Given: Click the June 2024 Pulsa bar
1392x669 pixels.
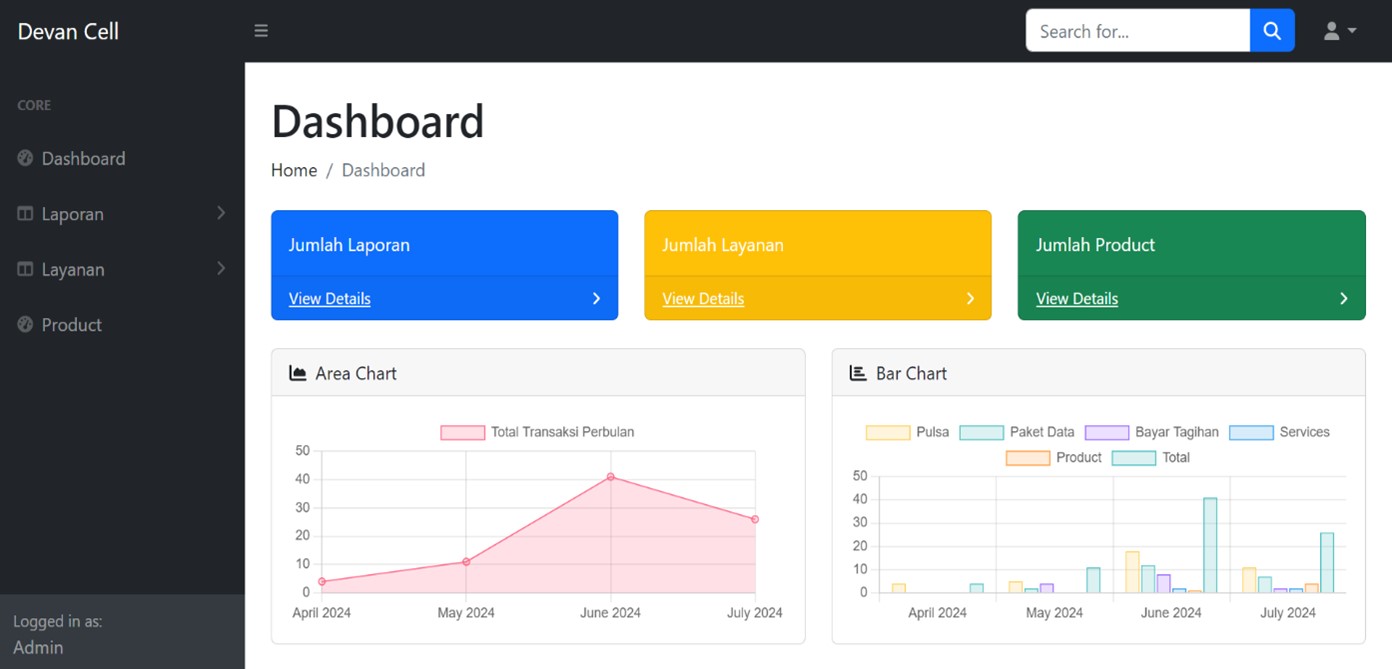Looking at the screenshot, I should (1132, 572).
